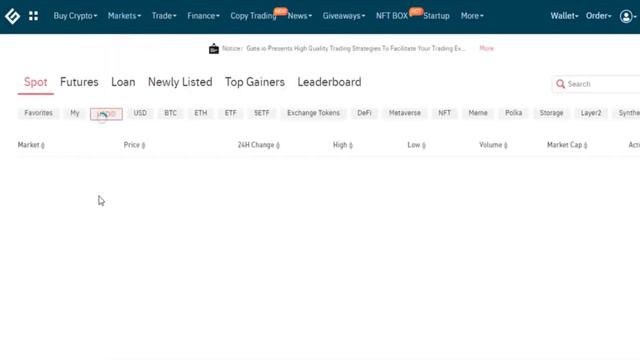
Task: Switch to the Loan tab
Action: tap(123, 82)
